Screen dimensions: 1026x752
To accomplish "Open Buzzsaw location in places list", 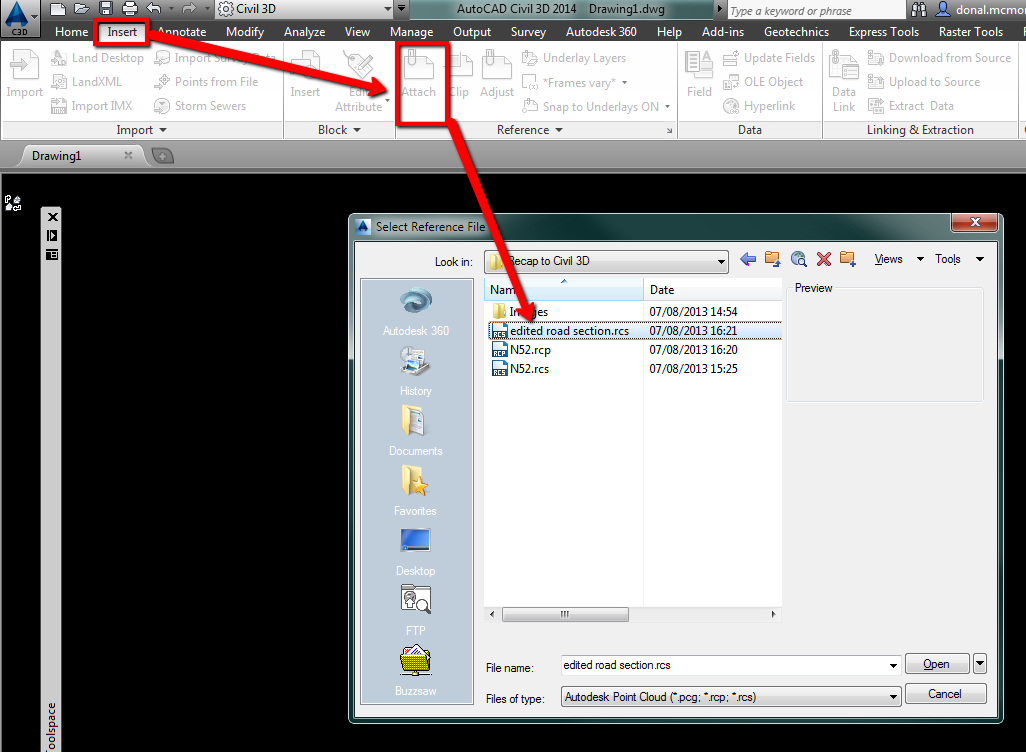I will click(x=416, y=671).
